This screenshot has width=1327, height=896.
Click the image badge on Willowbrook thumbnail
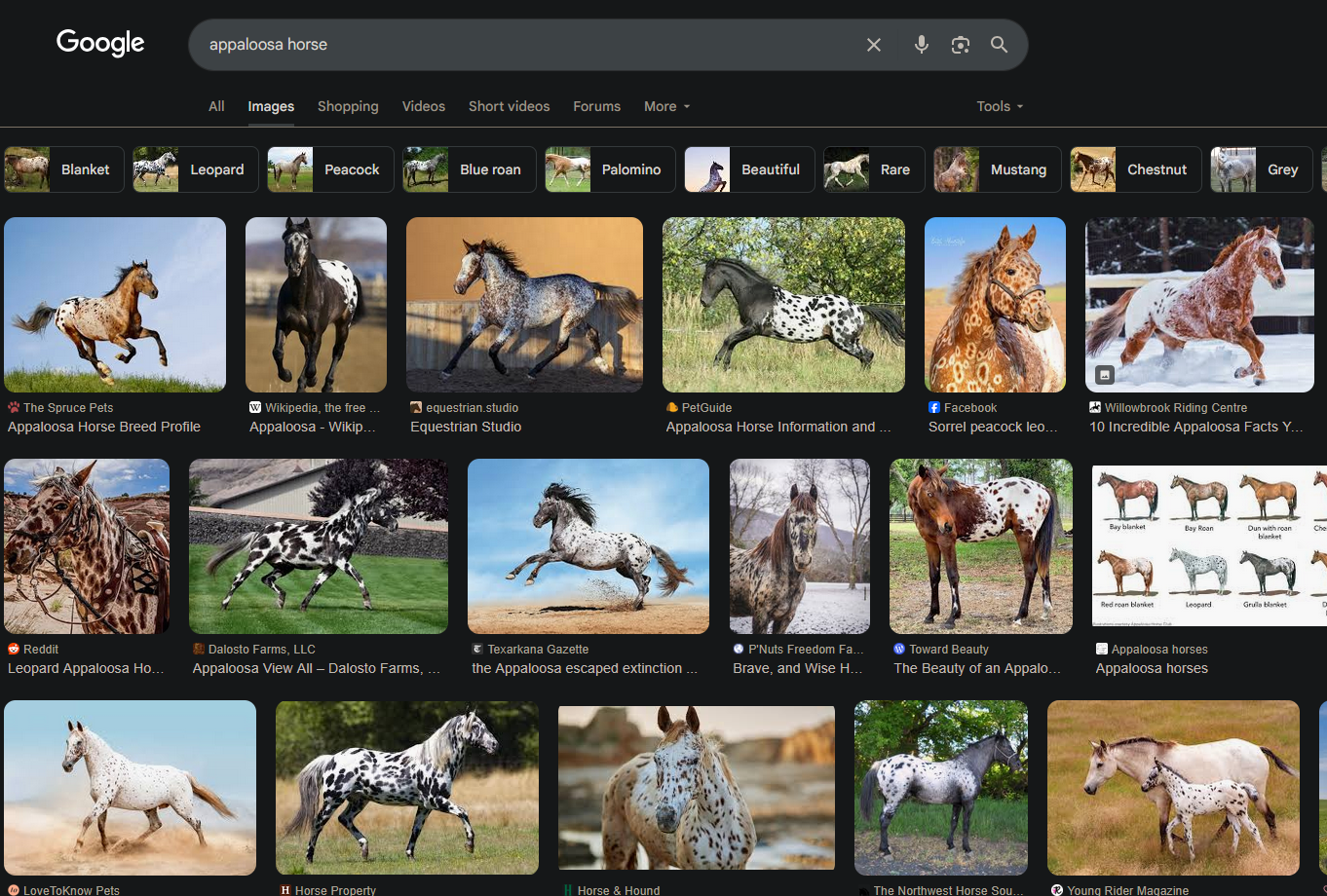(x=1104, y=375)
